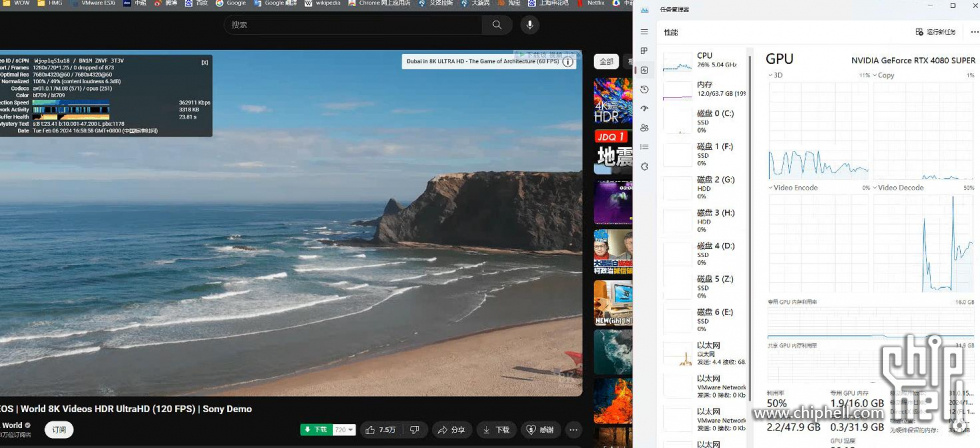Select 磁盘 0 (C:) entry
Screen dimensions: 980x448
[x=706, y=122]
